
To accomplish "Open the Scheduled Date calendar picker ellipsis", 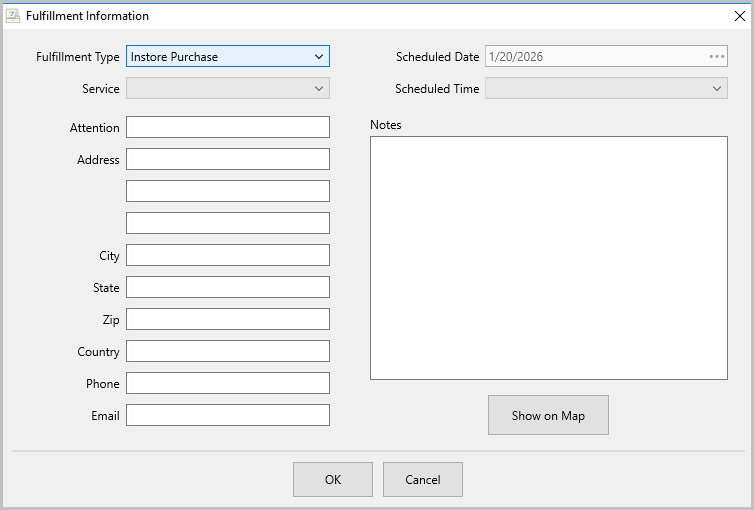I will coord(716,56).
